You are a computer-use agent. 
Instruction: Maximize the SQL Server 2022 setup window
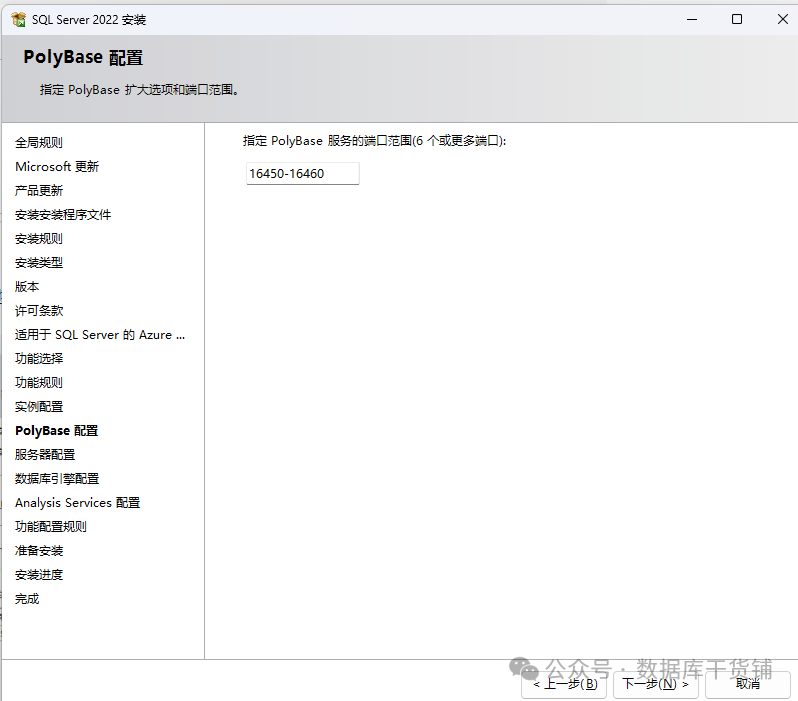click(736, 19)
